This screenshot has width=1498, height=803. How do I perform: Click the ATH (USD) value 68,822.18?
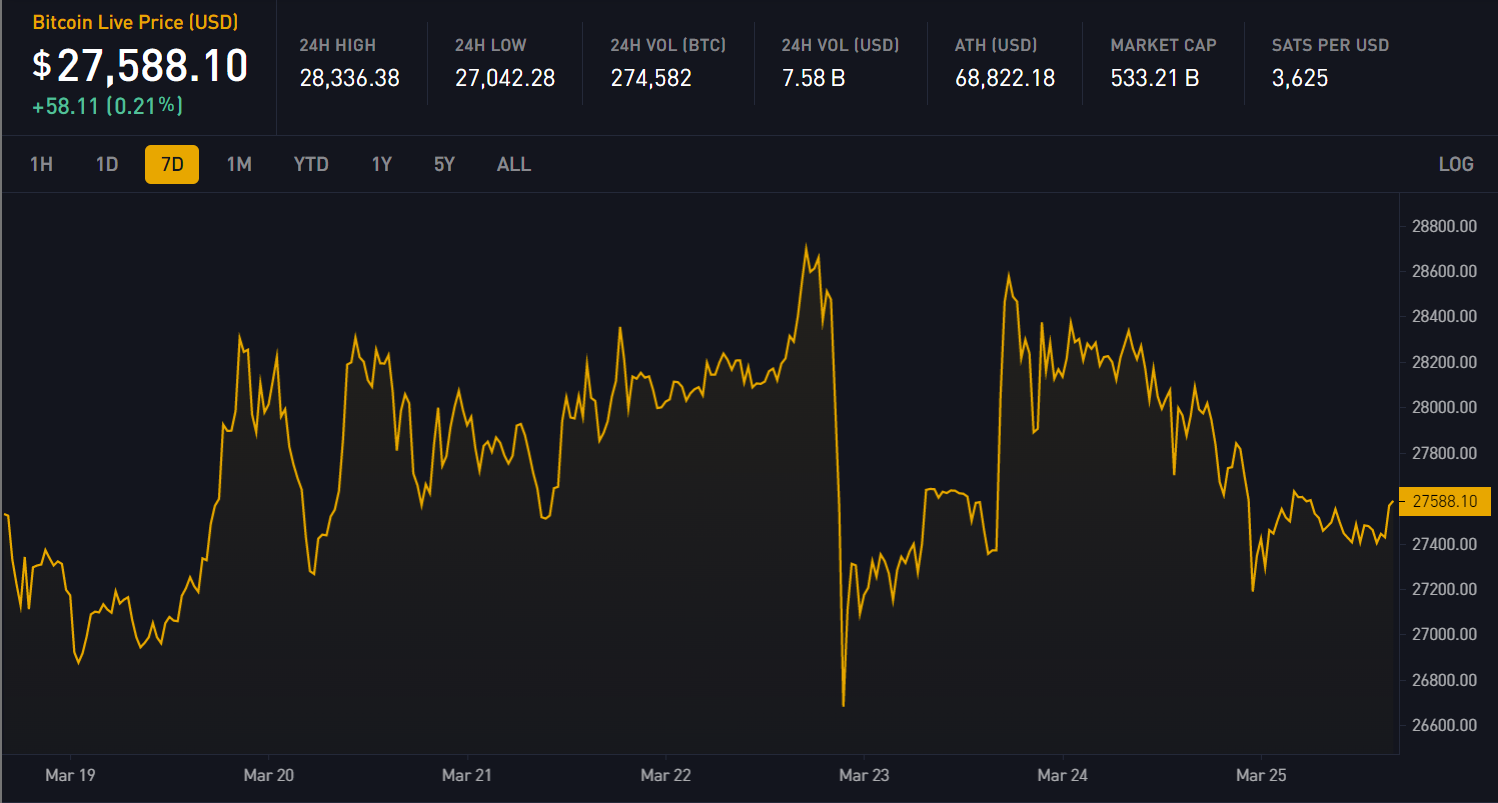coord(1005,78)
